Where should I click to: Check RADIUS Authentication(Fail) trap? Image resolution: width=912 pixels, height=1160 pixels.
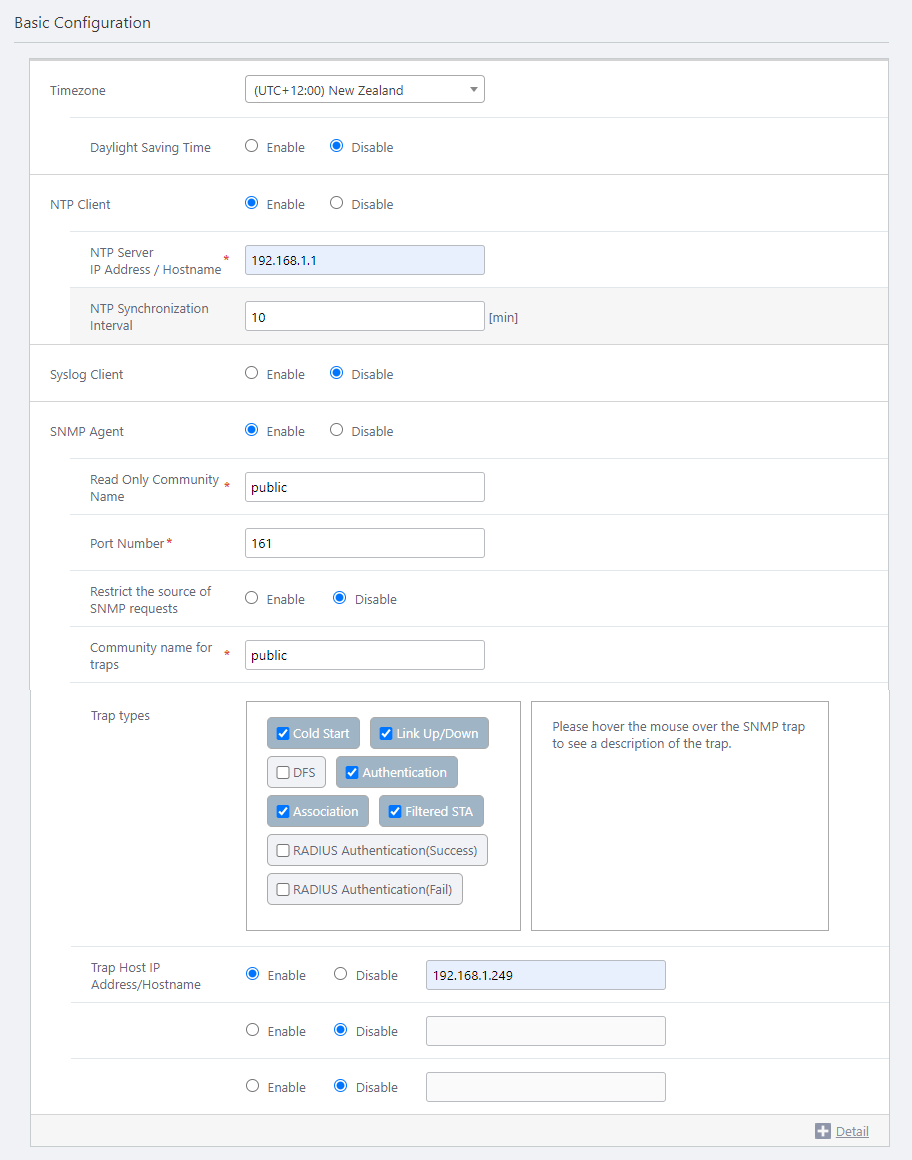tap(284, 889)
